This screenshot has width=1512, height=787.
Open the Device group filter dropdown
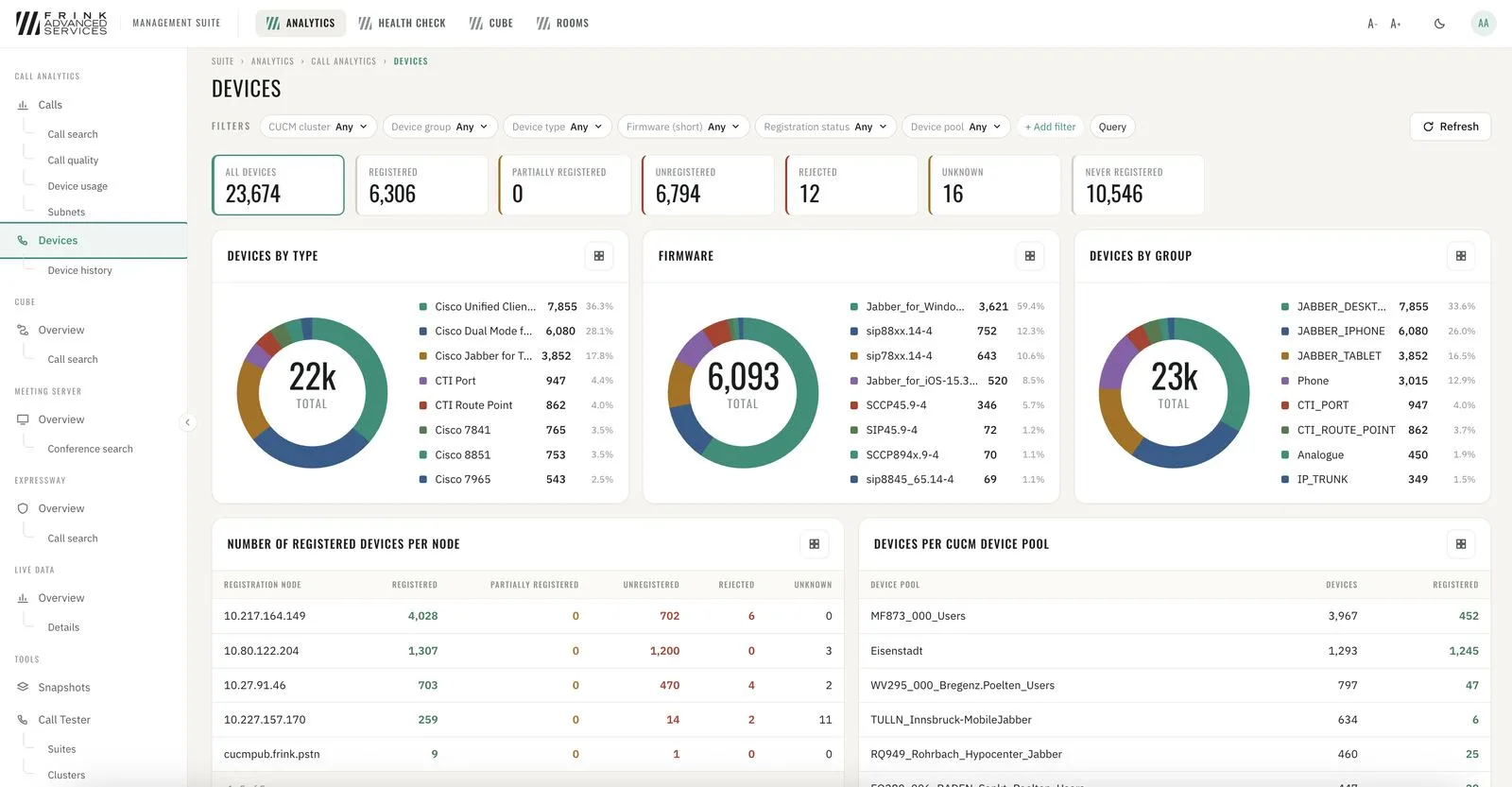click(x=439, y=127)
